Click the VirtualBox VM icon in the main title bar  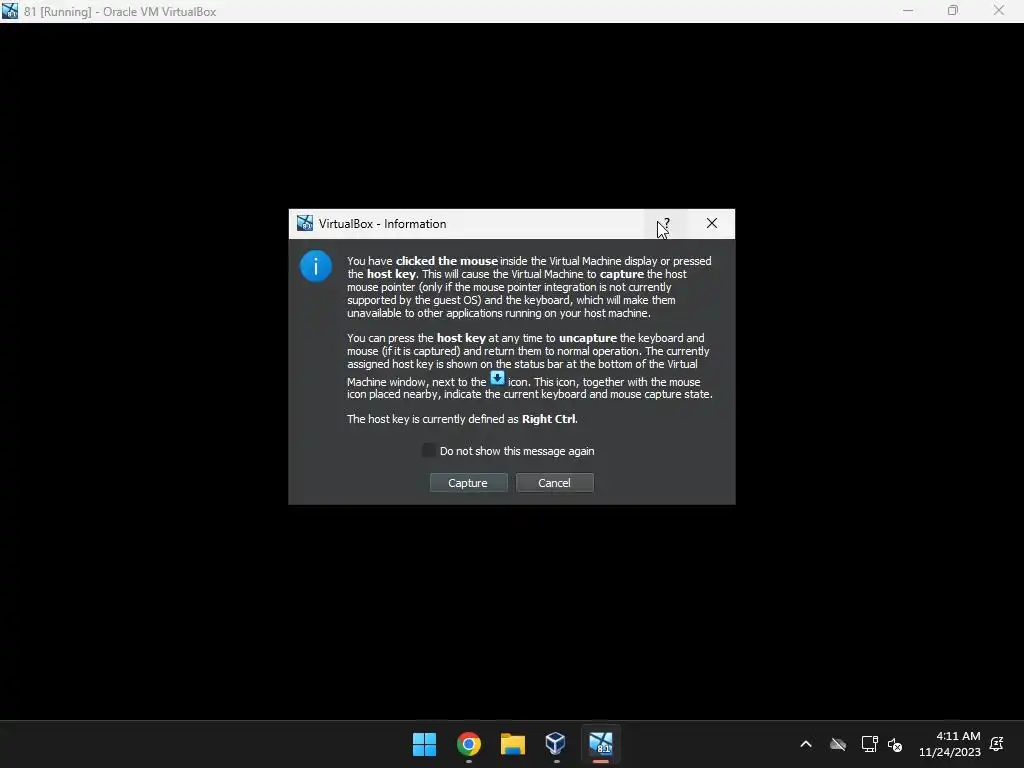(10, 11)
